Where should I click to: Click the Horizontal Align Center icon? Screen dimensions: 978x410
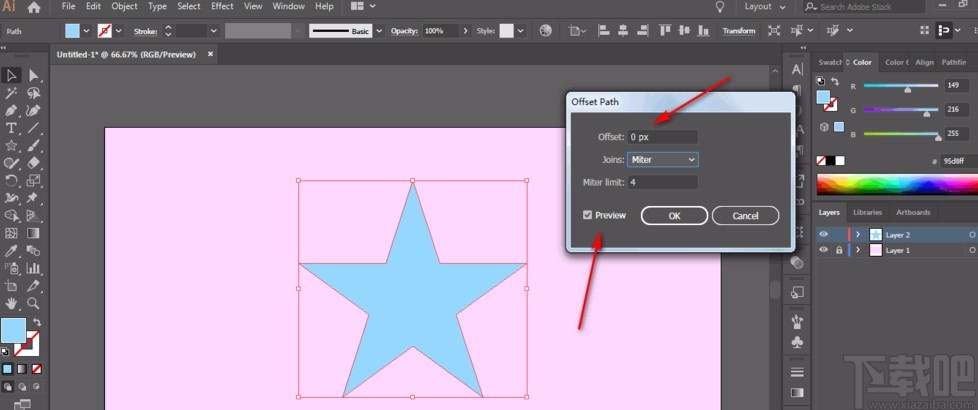621,31
